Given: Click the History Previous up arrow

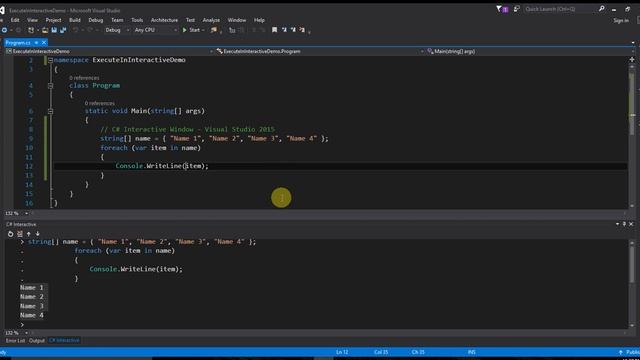Looking at the screenshot, I should coord(29,234).
